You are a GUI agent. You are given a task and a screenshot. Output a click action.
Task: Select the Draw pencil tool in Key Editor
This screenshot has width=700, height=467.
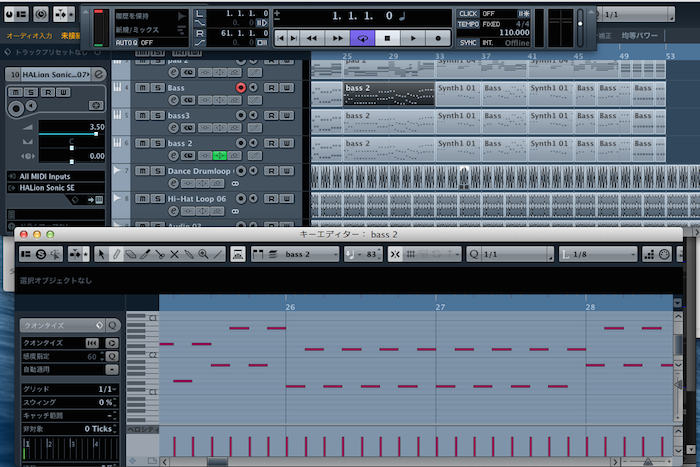116,254
